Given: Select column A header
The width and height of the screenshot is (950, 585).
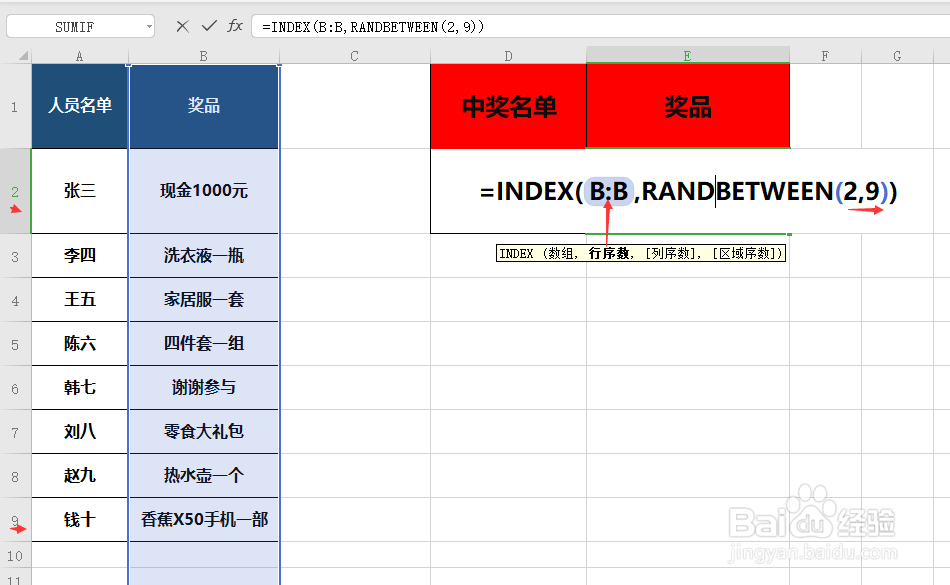Looking at the screenshot, I should [x=80, y=56].
